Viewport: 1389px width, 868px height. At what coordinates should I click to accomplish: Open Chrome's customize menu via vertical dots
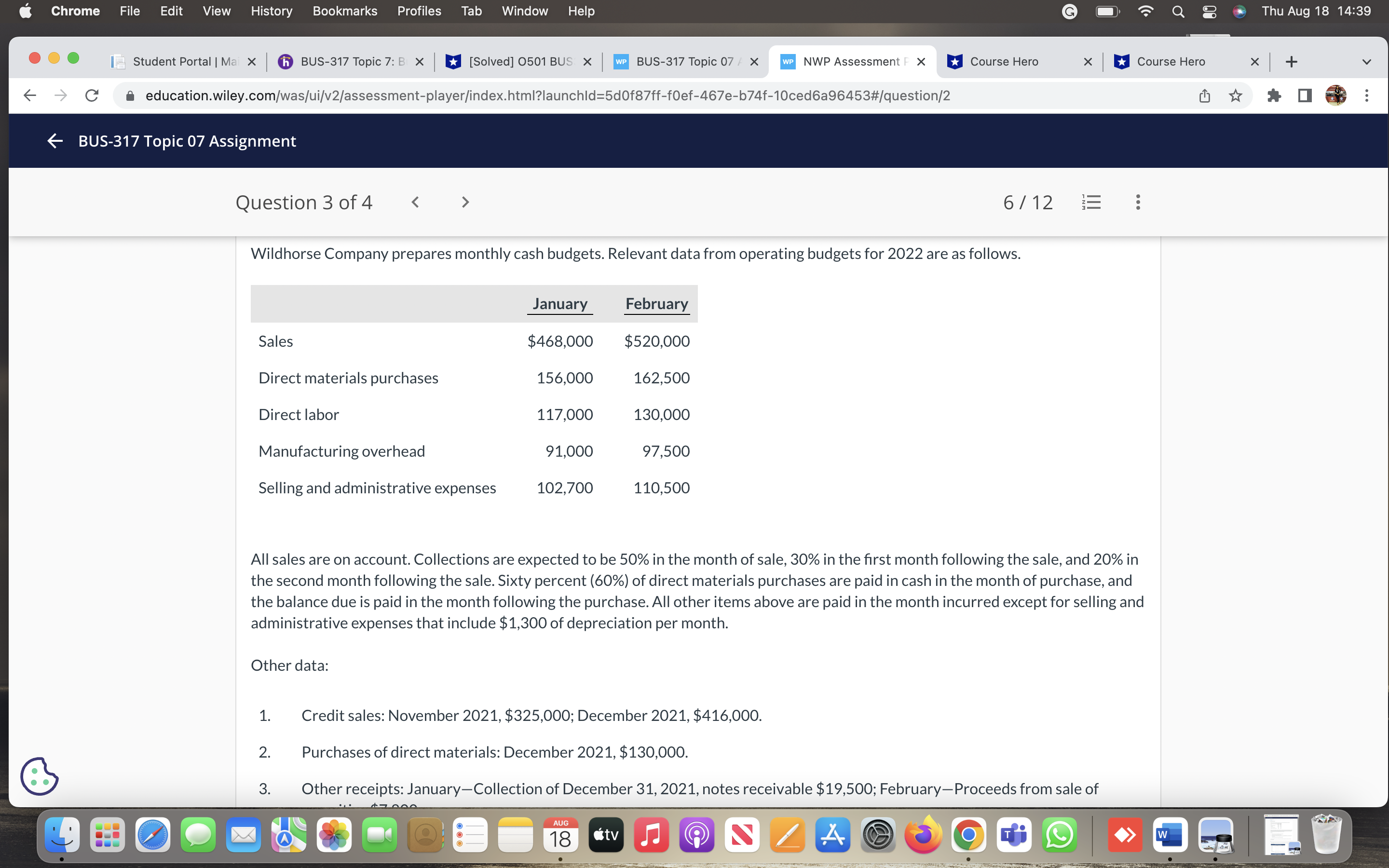click(x=1368, y=95)
